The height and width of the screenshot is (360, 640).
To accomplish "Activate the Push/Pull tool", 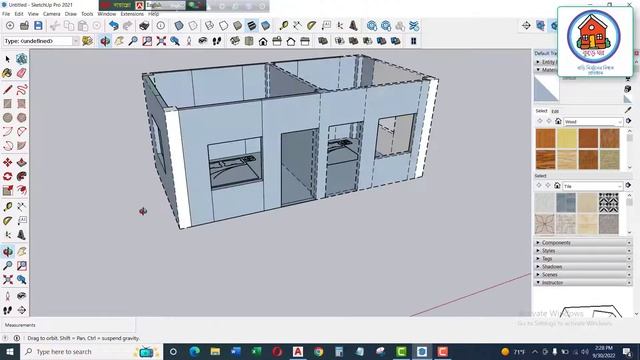I will (x=22, y=162).
